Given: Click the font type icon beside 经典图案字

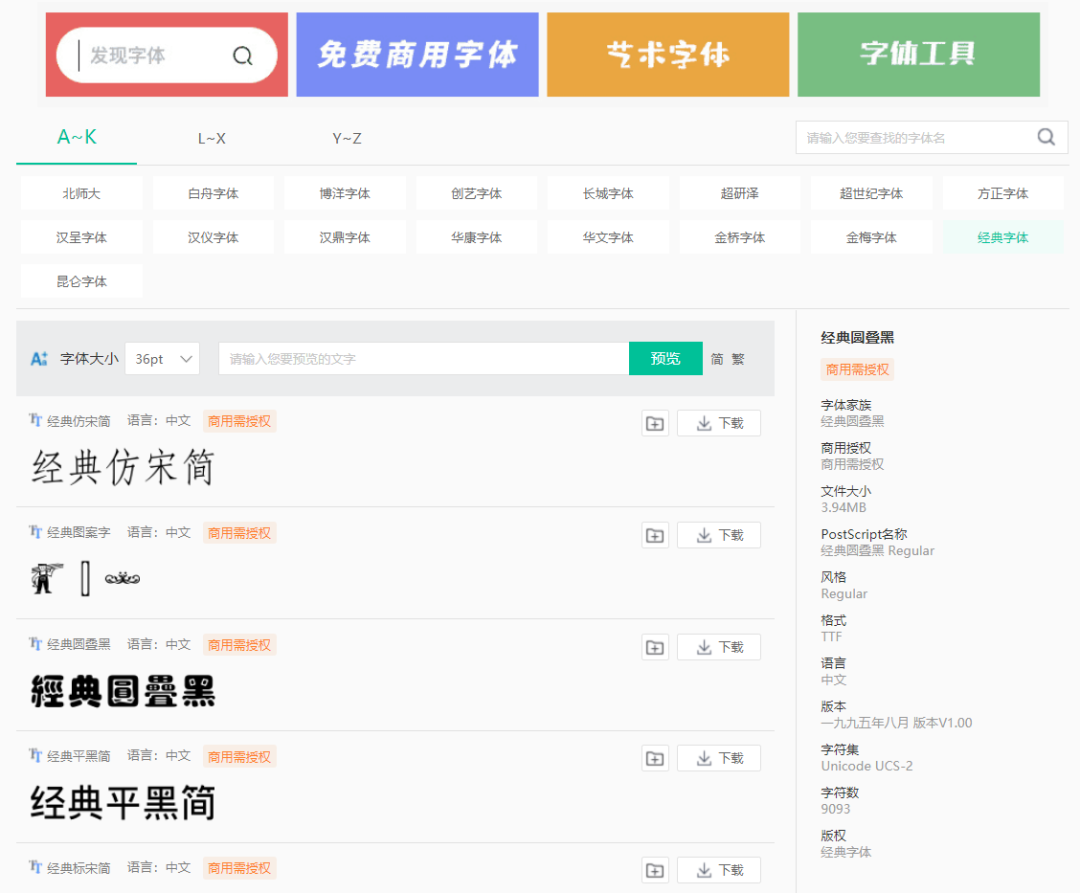Looking at the screenshot, I should (x=35, y=532).
